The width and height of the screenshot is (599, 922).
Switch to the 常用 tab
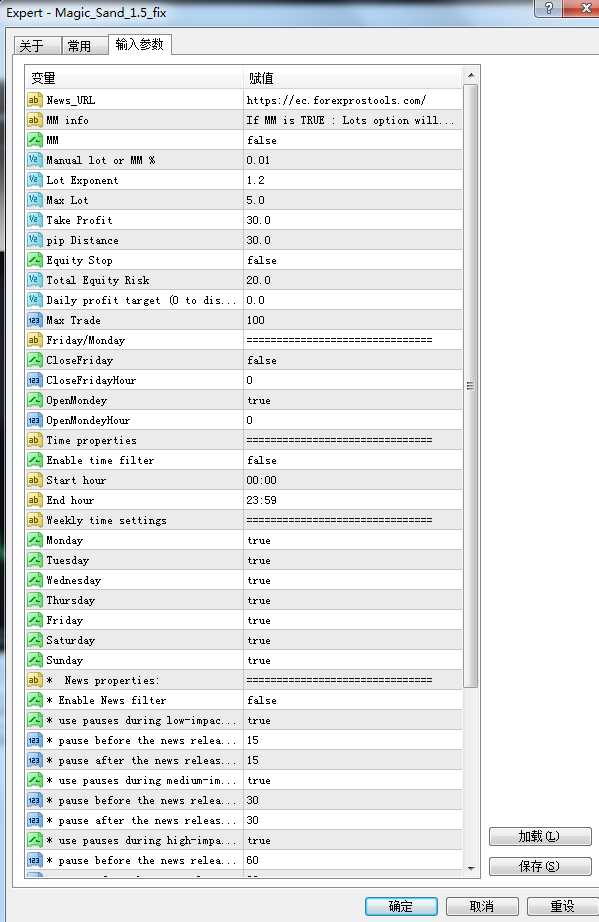click(x=79, y=46)
